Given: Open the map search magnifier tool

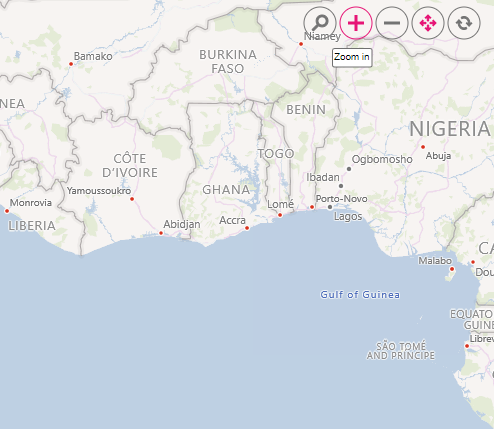Looking at the screenshot, I should coord(320,23).
